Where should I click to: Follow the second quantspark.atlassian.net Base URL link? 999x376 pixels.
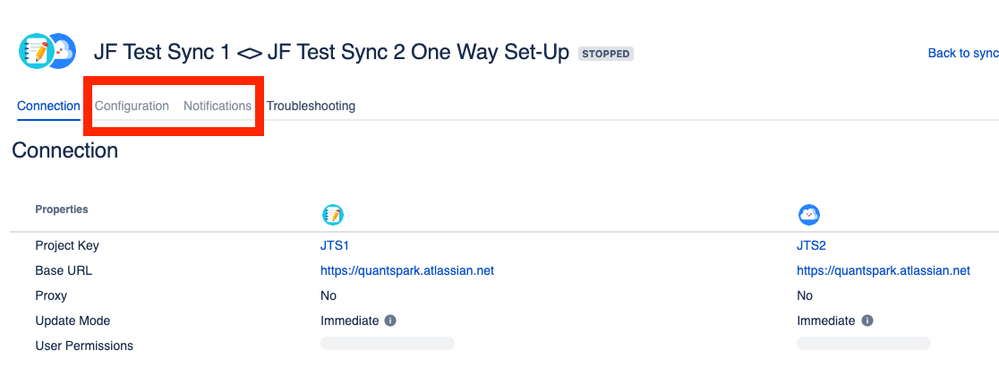coord(884,271)
